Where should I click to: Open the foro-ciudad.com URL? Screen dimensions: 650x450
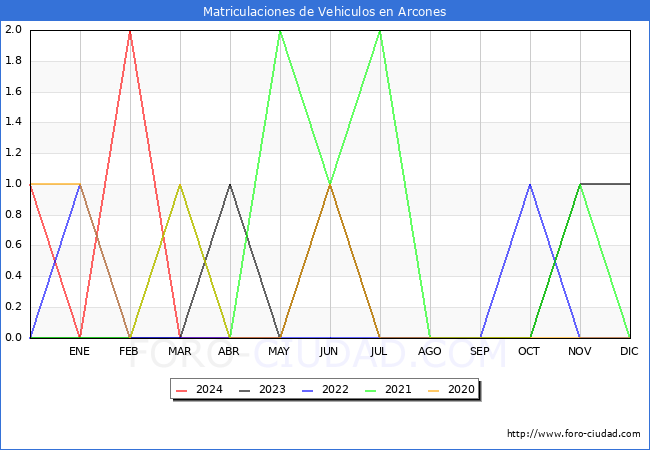pyautogui.click(x=574, y=434)
